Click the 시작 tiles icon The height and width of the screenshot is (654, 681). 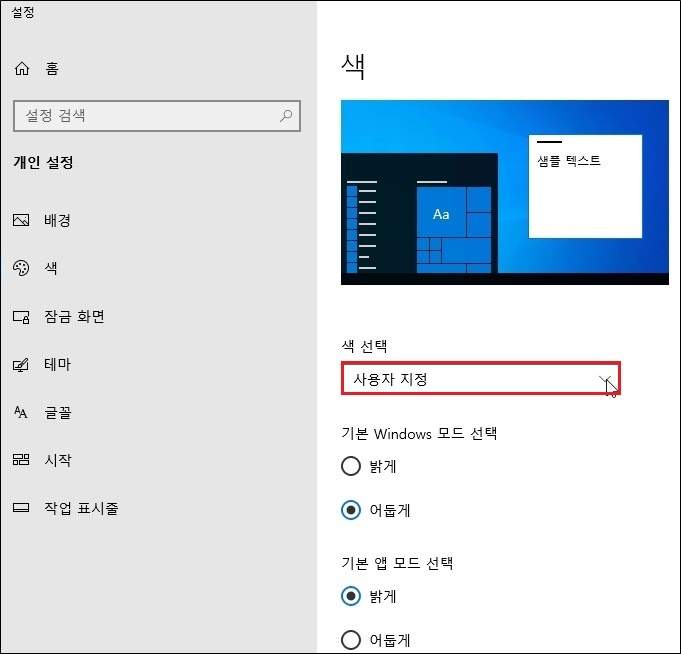(x=21, y=459)
